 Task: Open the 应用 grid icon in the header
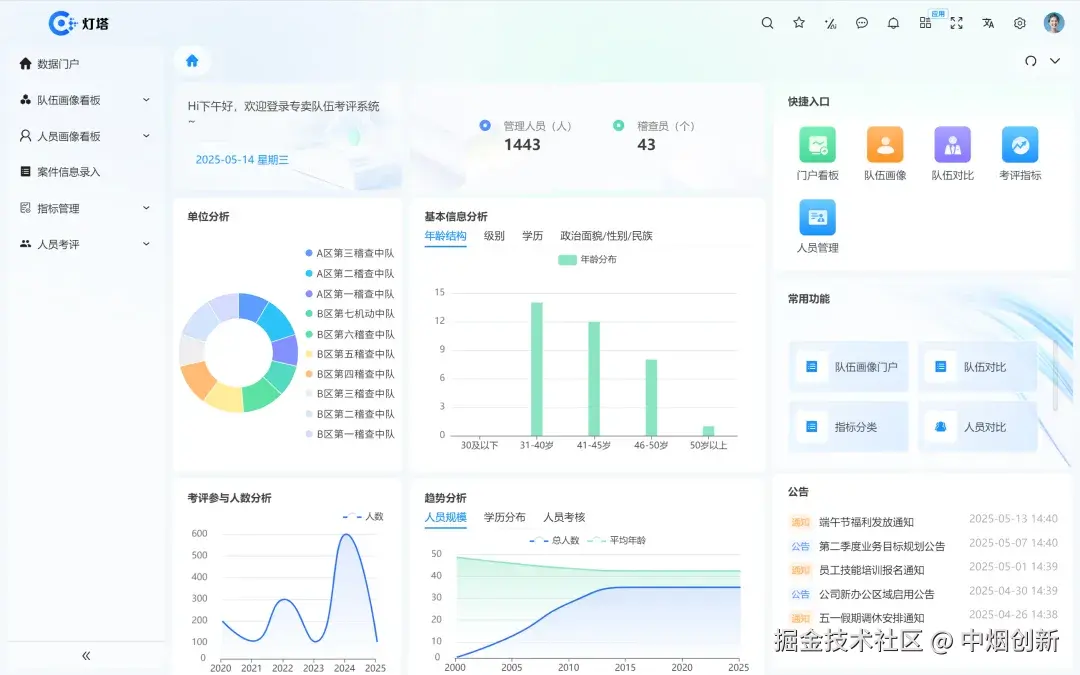click(x=925, y=22)
